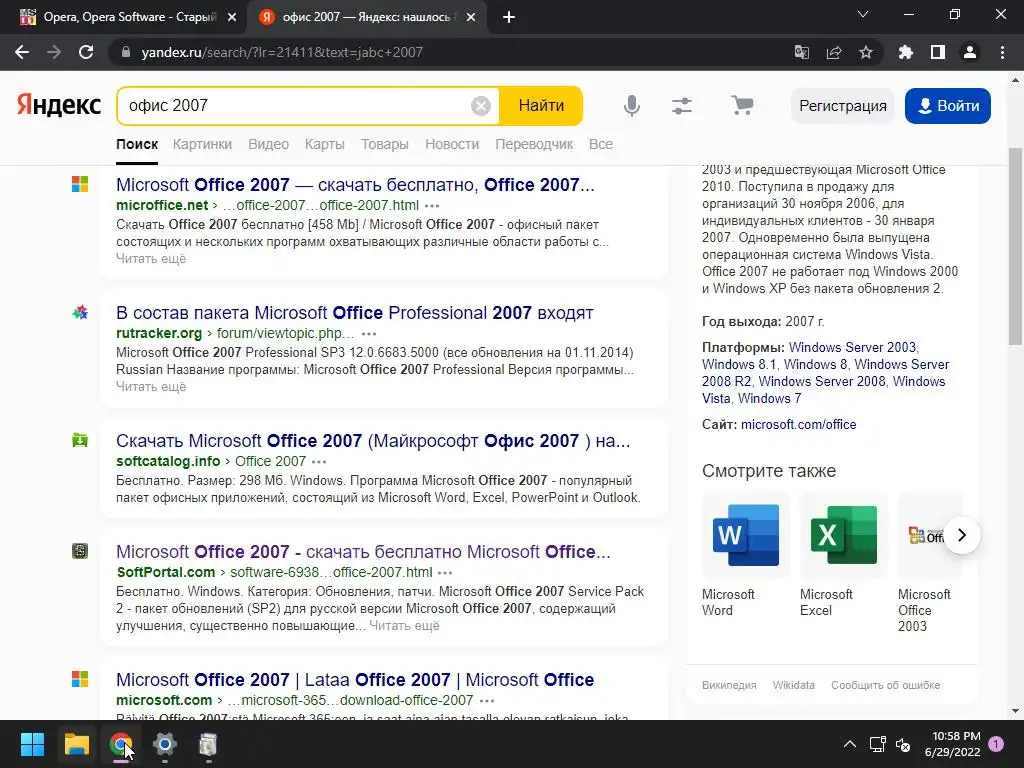This screenshot has width=1024, height=768.
Task: Expand 'Читать ещё' under SoftPortal.com result
Action: [x=404, y=626]
